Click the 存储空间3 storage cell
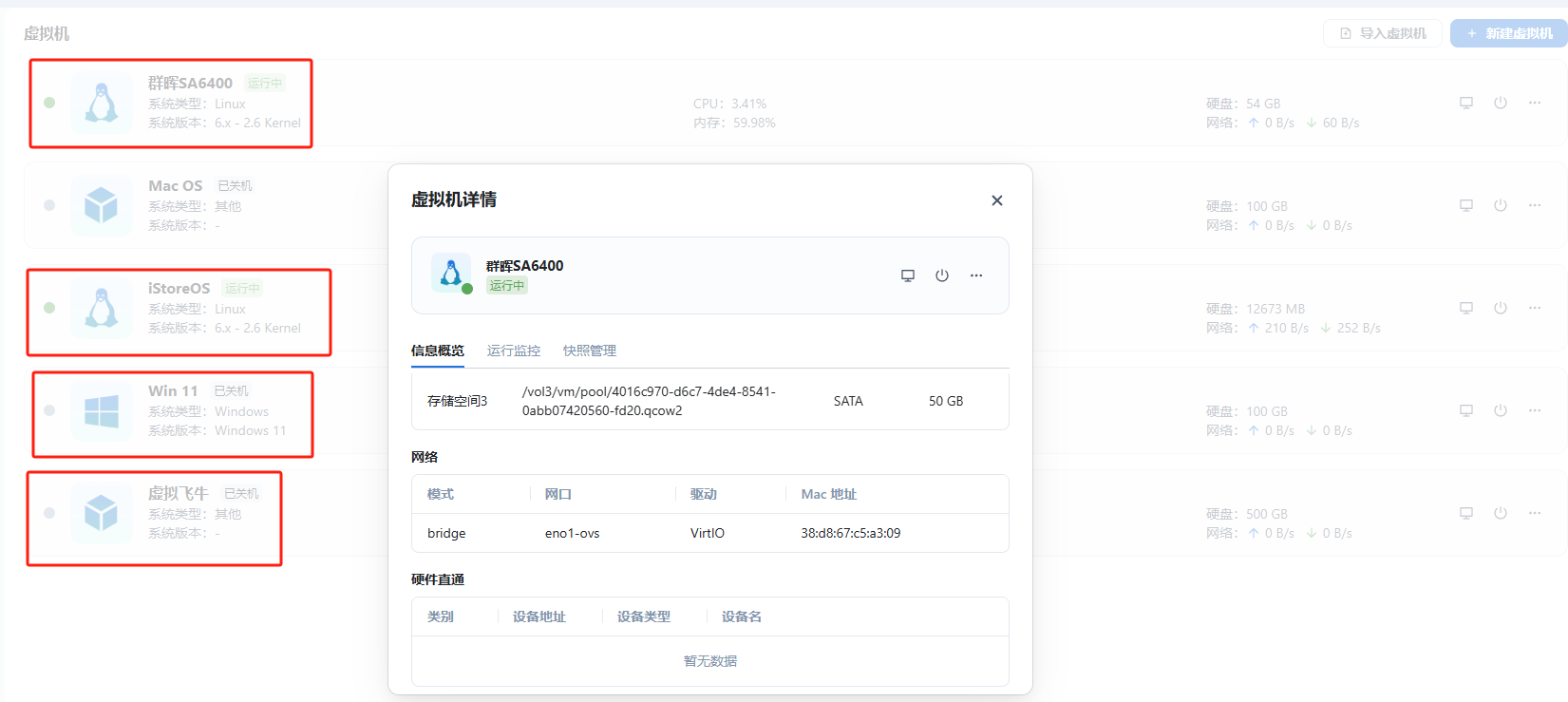Viewport: 1568px width, 702px height. (x=457, y=401)
